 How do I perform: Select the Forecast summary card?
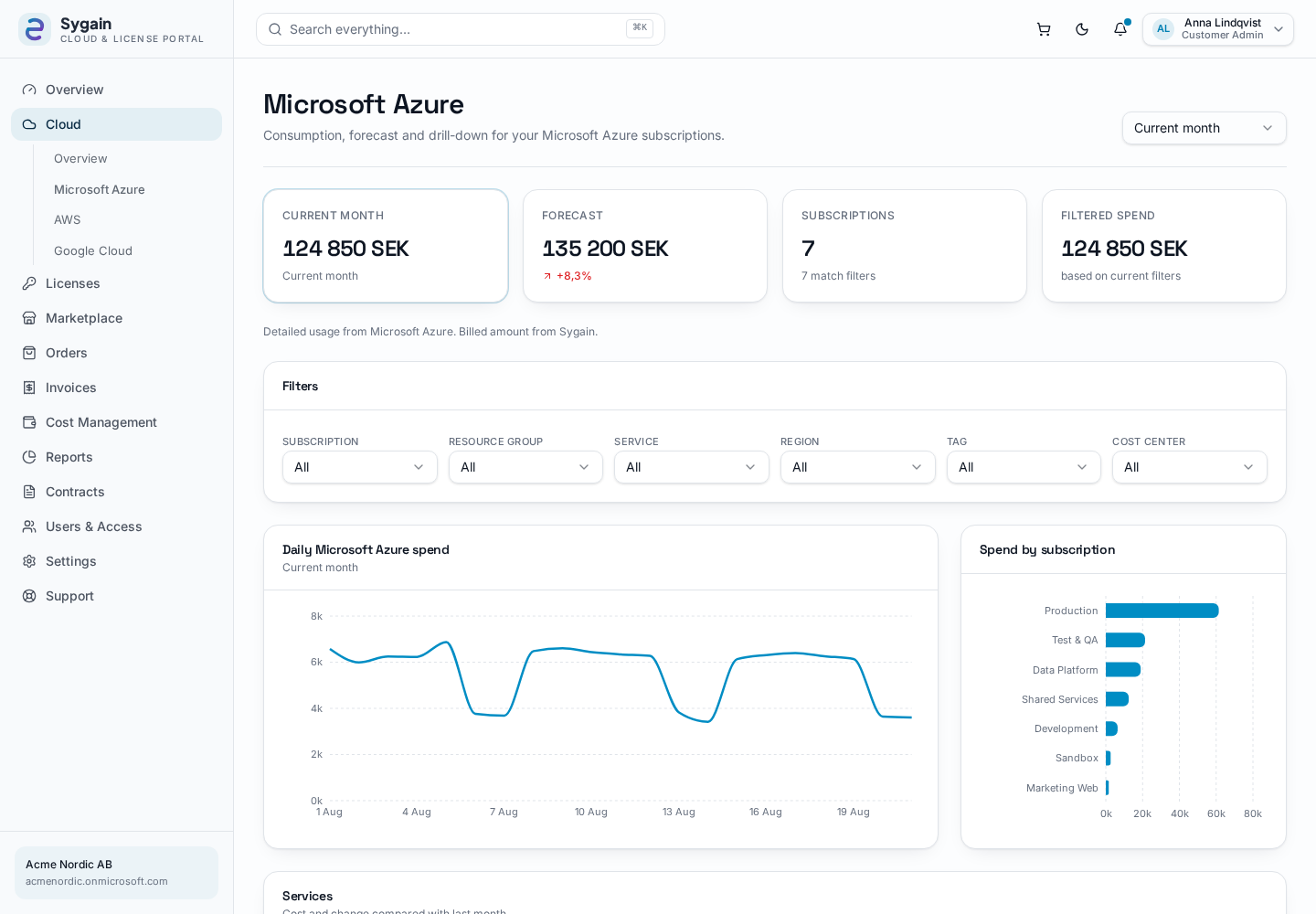tap(645, 246)
